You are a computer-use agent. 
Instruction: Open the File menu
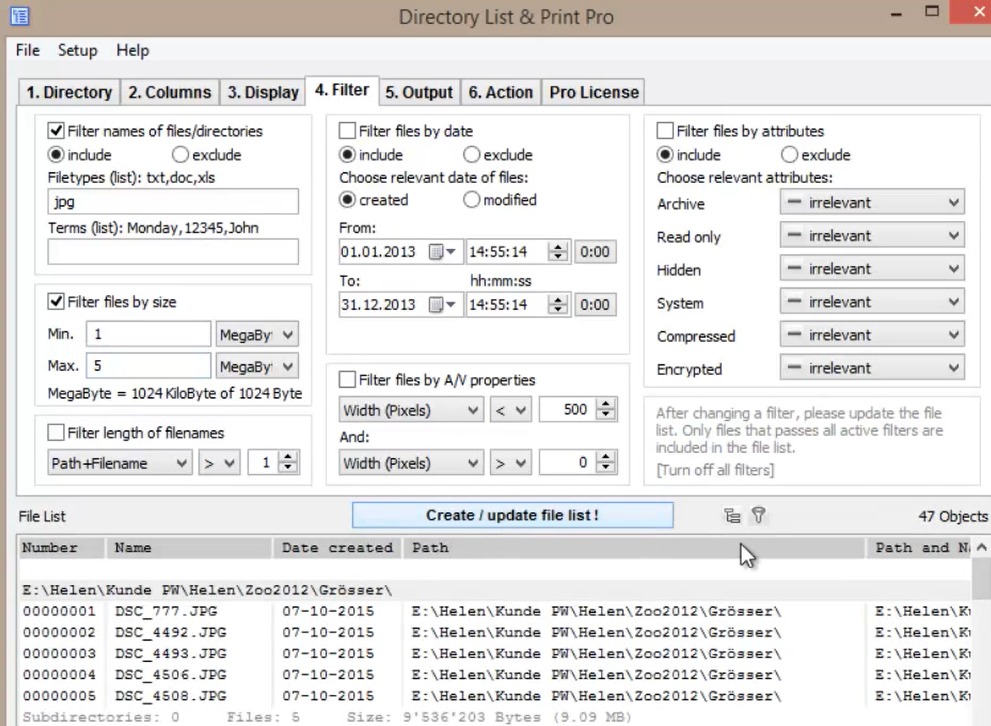click(x=28, y=50)
